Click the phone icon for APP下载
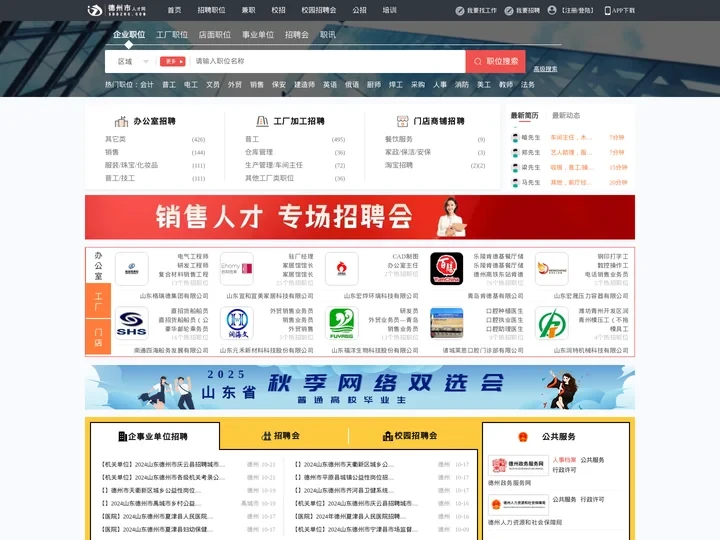The height and width of the screenshot is (540, 720). click(608, 10)
